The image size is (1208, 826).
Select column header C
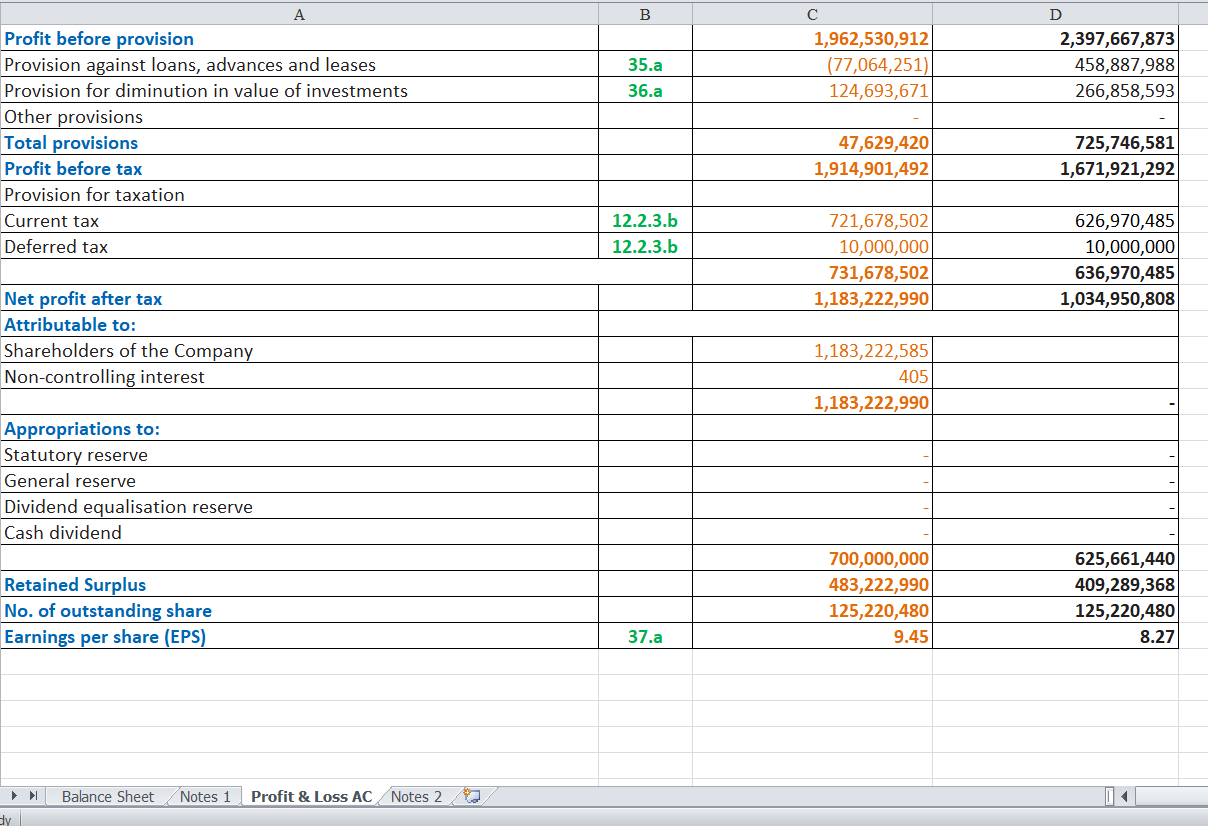(x=811, y=14)
